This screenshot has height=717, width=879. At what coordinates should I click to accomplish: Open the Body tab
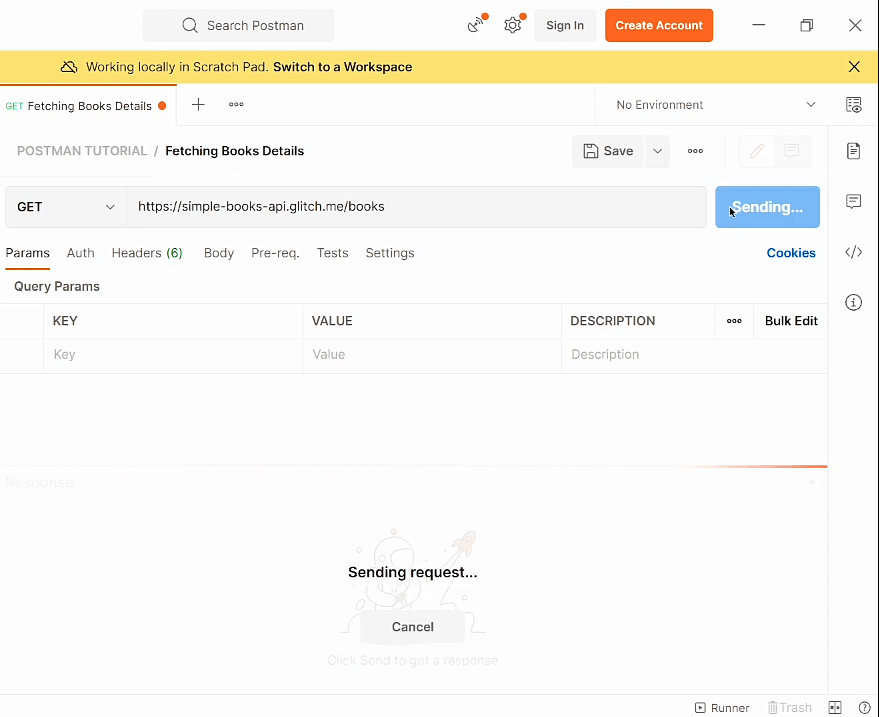(x=219, y=253)
